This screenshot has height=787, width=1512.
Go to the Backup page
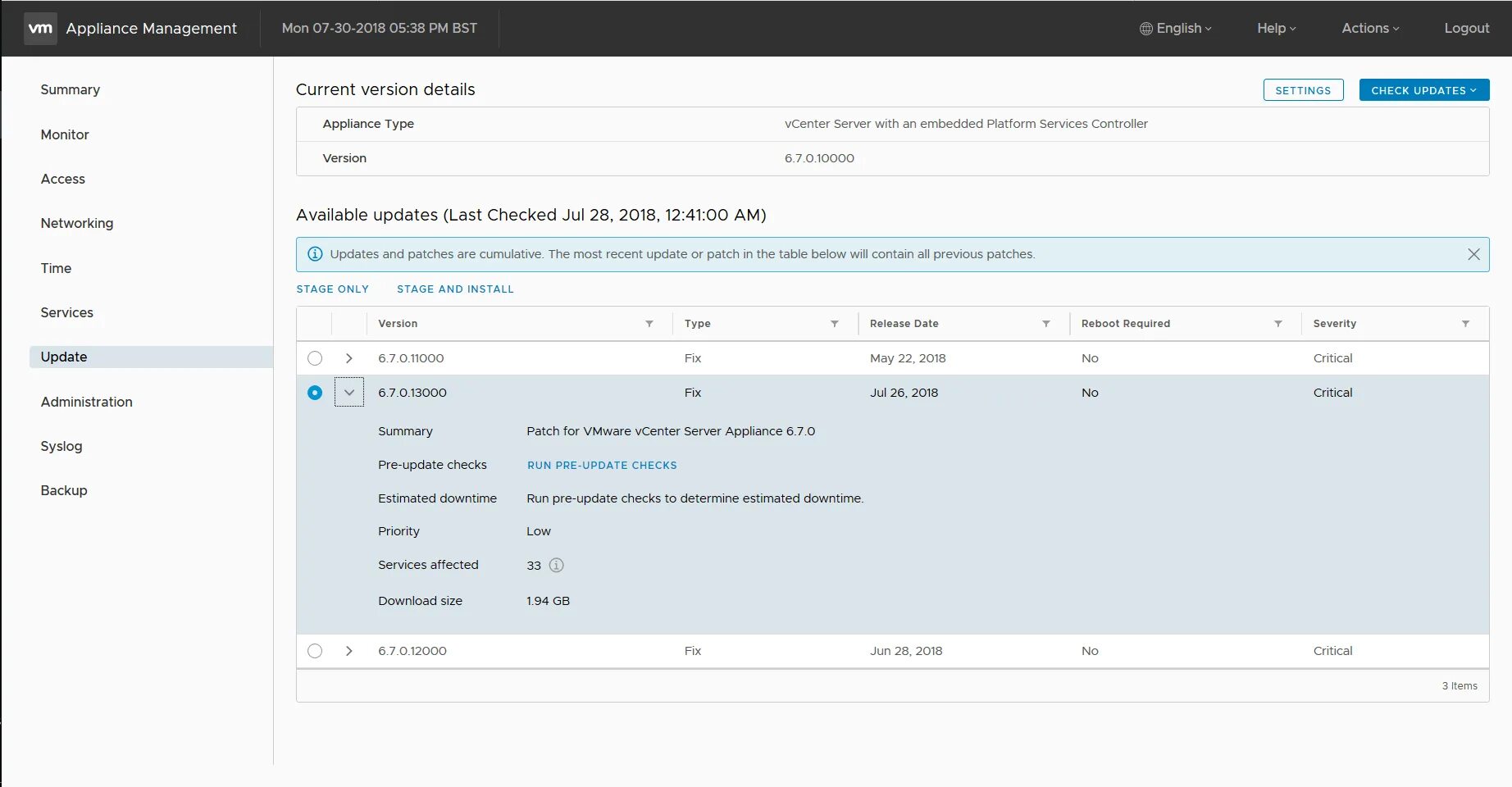(x=64, y=490)
